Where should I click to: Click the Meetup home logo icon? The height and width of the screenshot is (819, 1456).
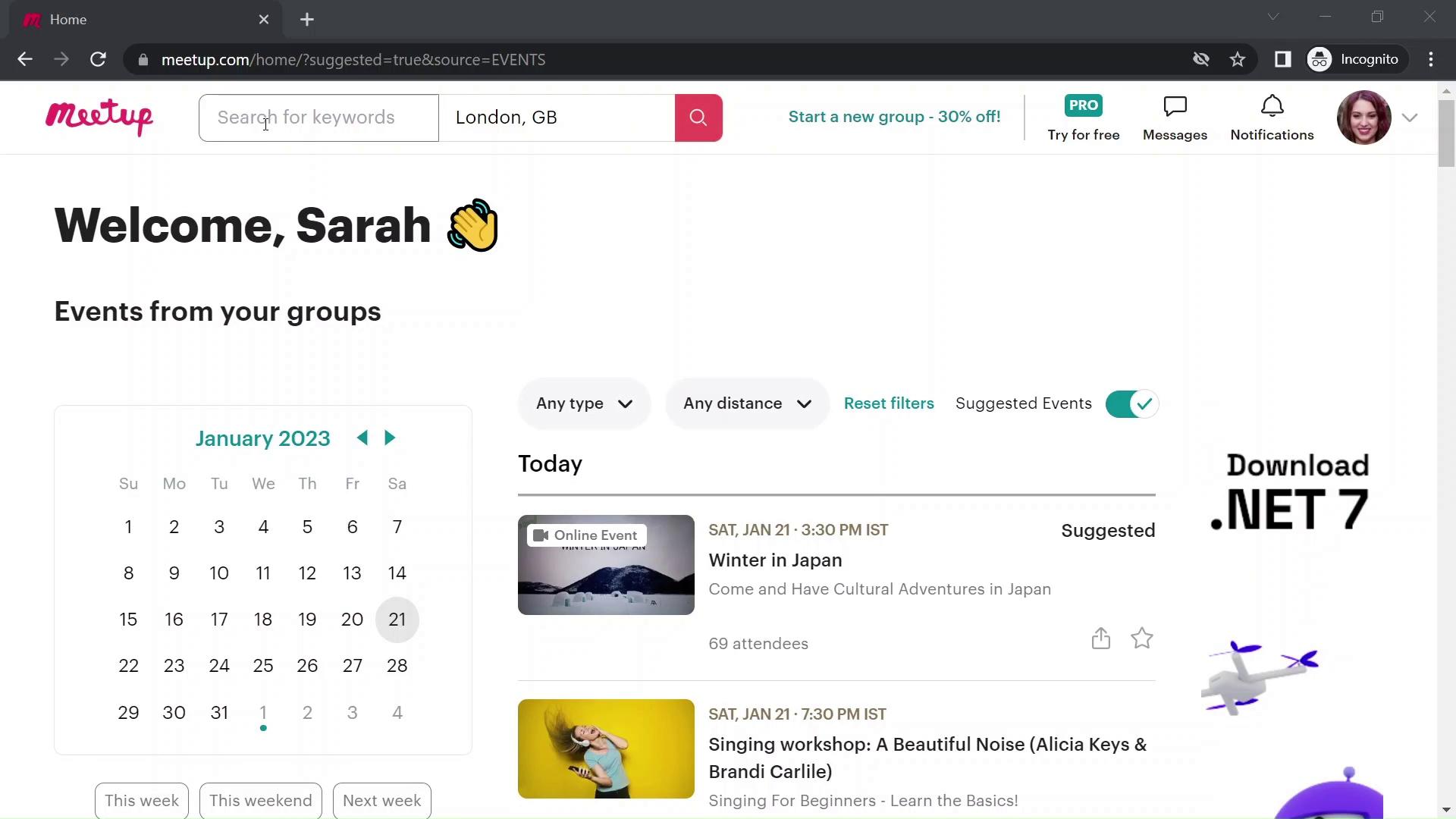pos(99,117)
